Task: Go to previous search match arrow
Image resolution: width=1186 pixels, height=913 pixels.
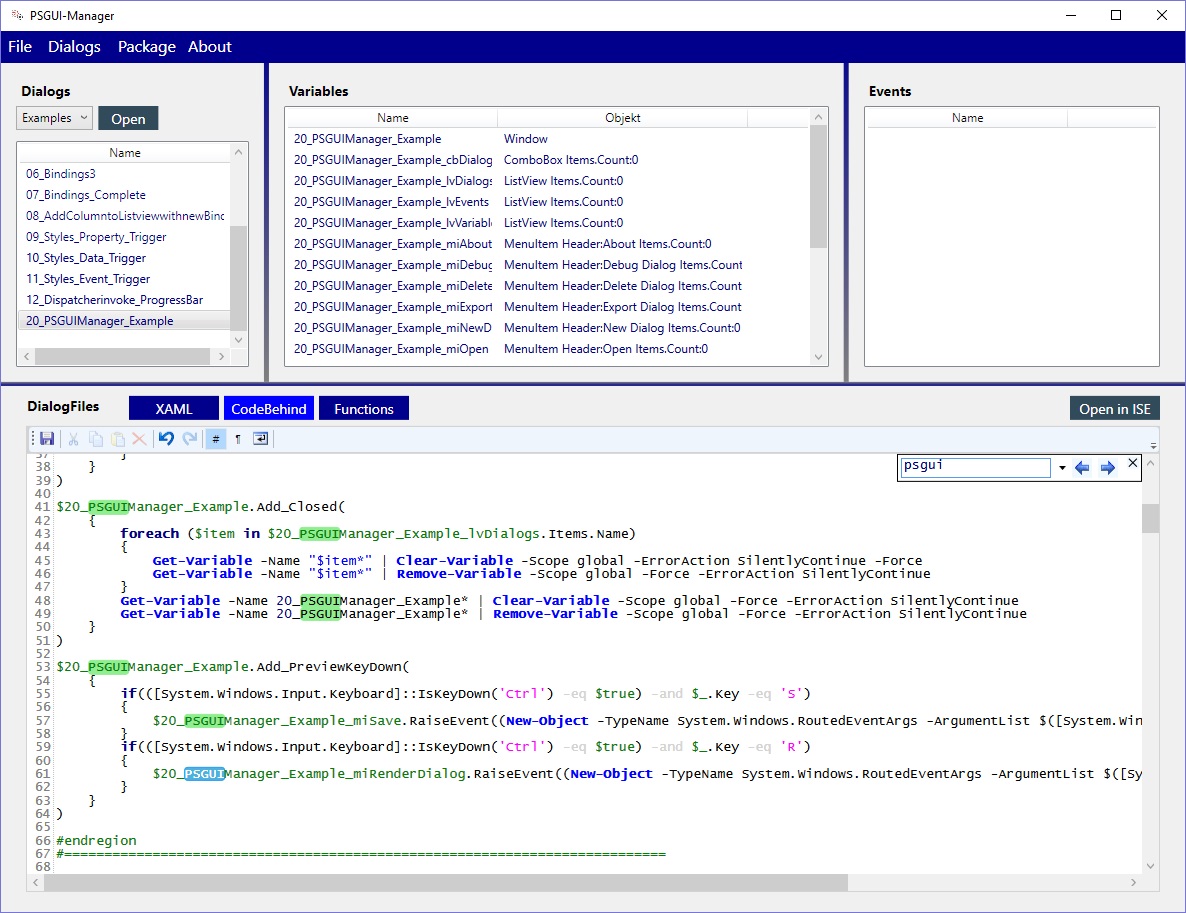Action: [x=1082, y=467]
